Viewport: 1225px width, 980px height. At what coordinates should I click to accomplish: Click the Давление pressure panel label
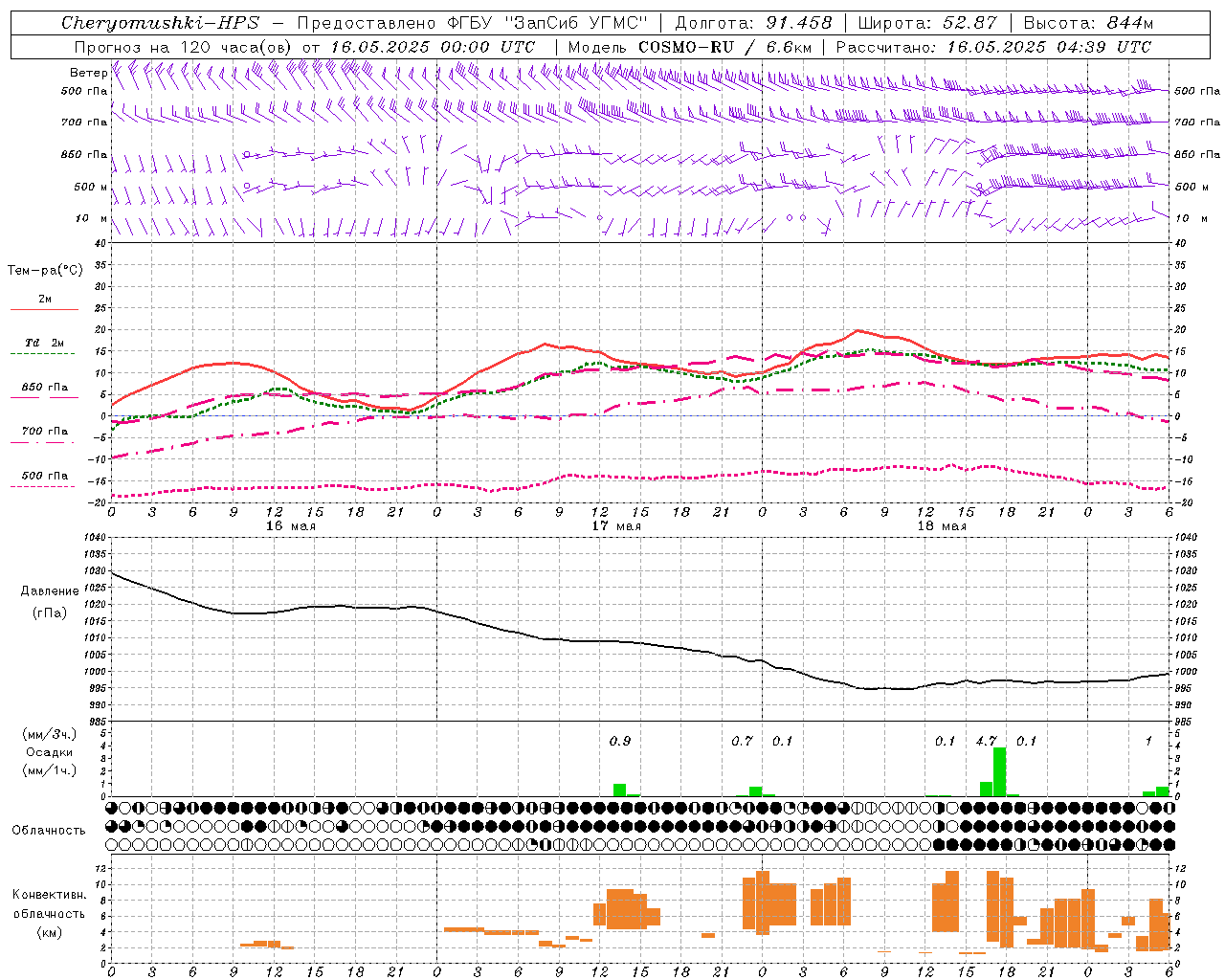pos(49,591)
